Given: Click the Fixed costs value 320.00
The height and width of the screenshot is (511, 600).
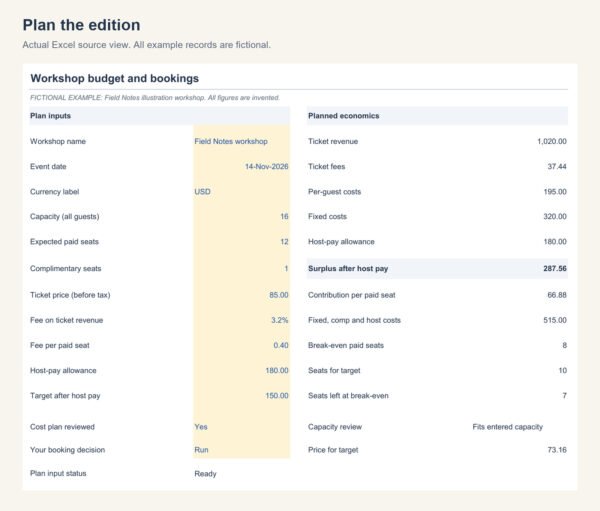Looking at the screenshot, I should click(x=555, y=217).
